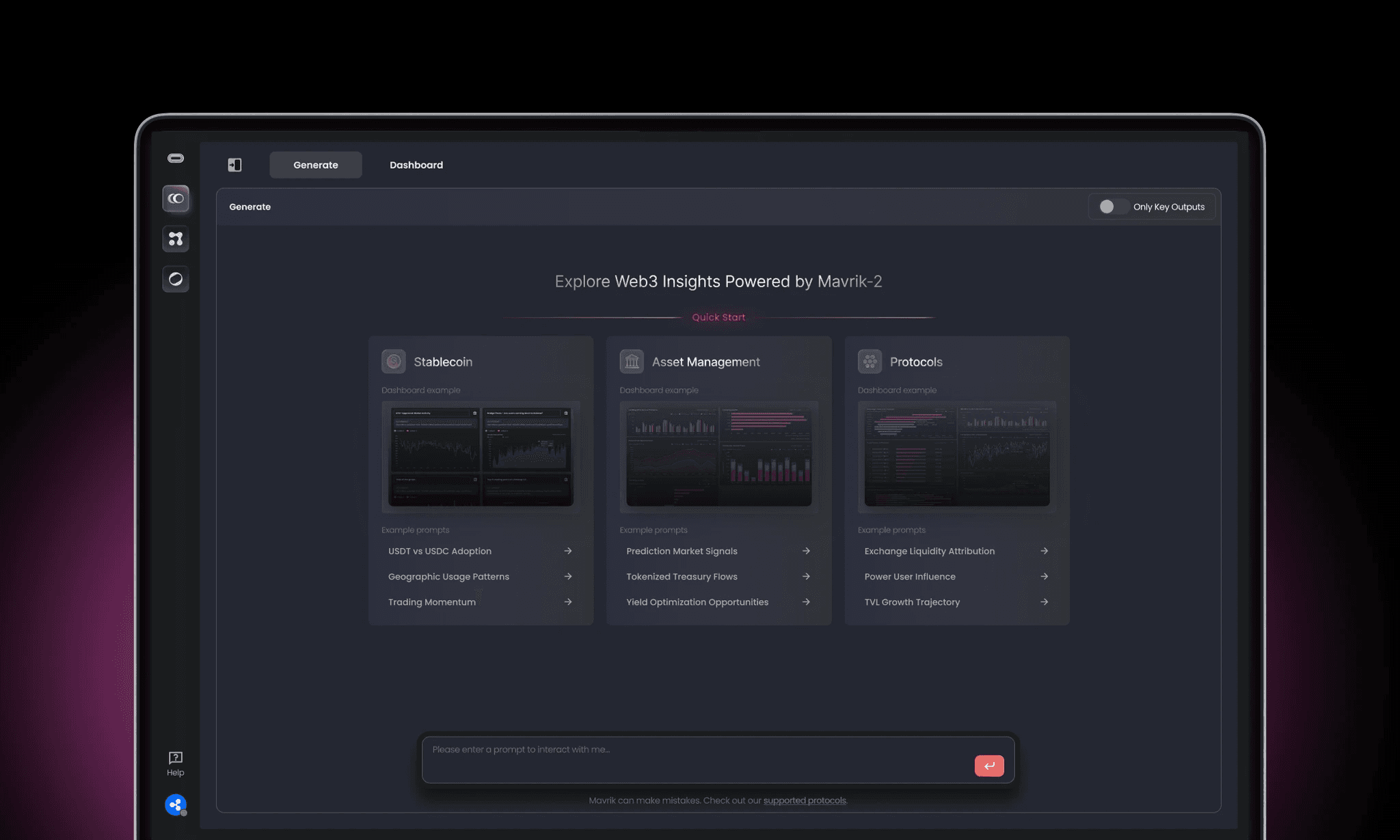Open the circular swirl sidebar icon
Image resolution: width=1400 pixels, height=840 pixels.
coord(176,279)
